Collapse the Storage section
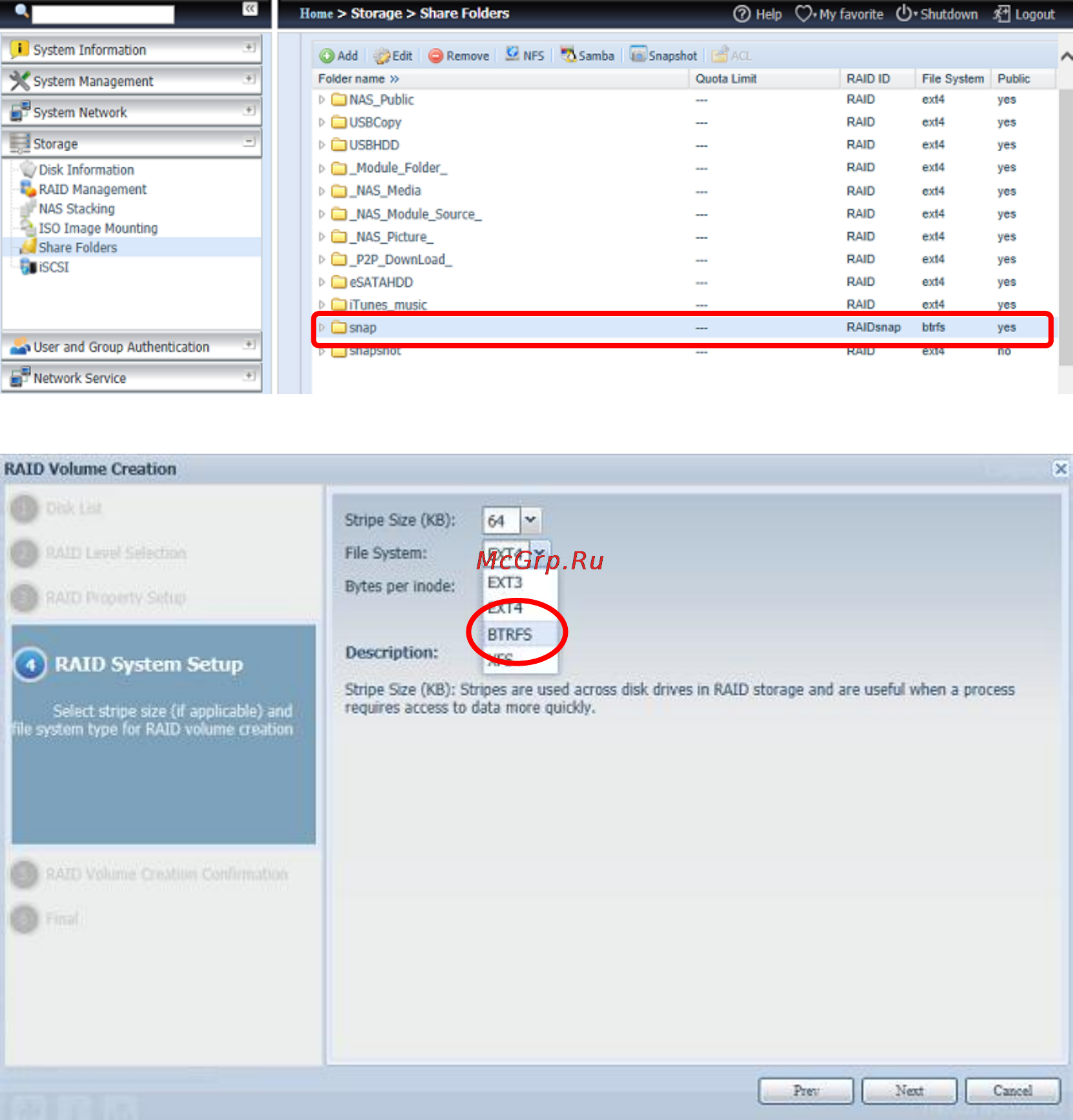 click(x=249, y=142)
